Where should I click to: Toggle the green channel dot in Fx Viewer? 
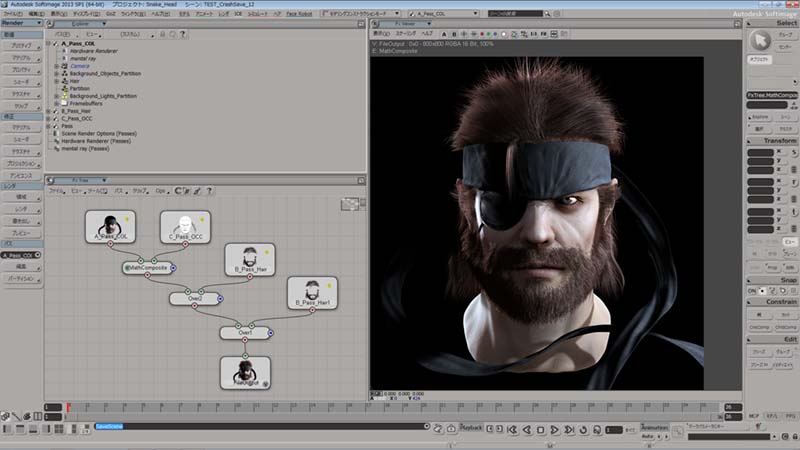(x=488, y=34)
